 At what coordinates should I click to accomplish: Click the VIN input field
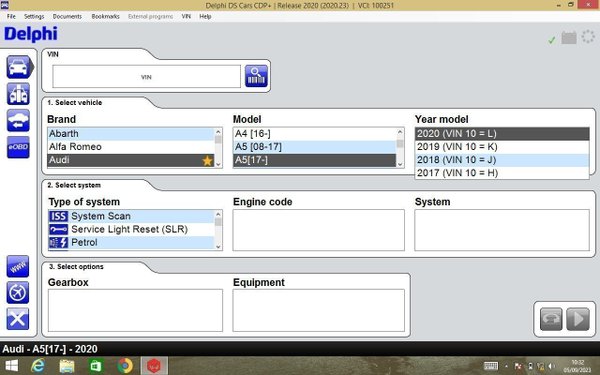pyautogui.click(x=147, y=77)
